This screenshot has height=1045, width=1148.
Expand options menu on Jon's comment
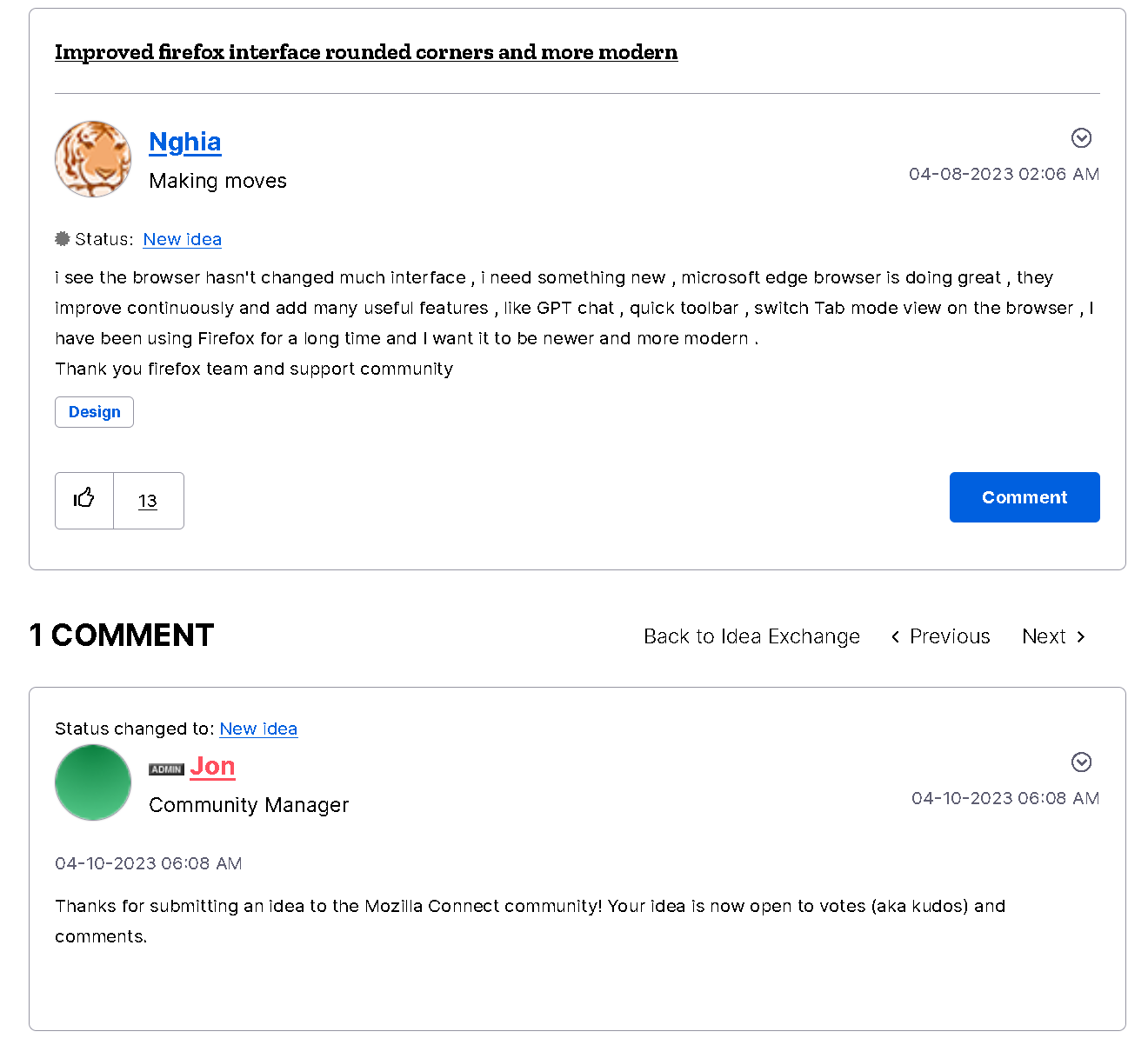pyautogui.click(x=1081, y=762)
